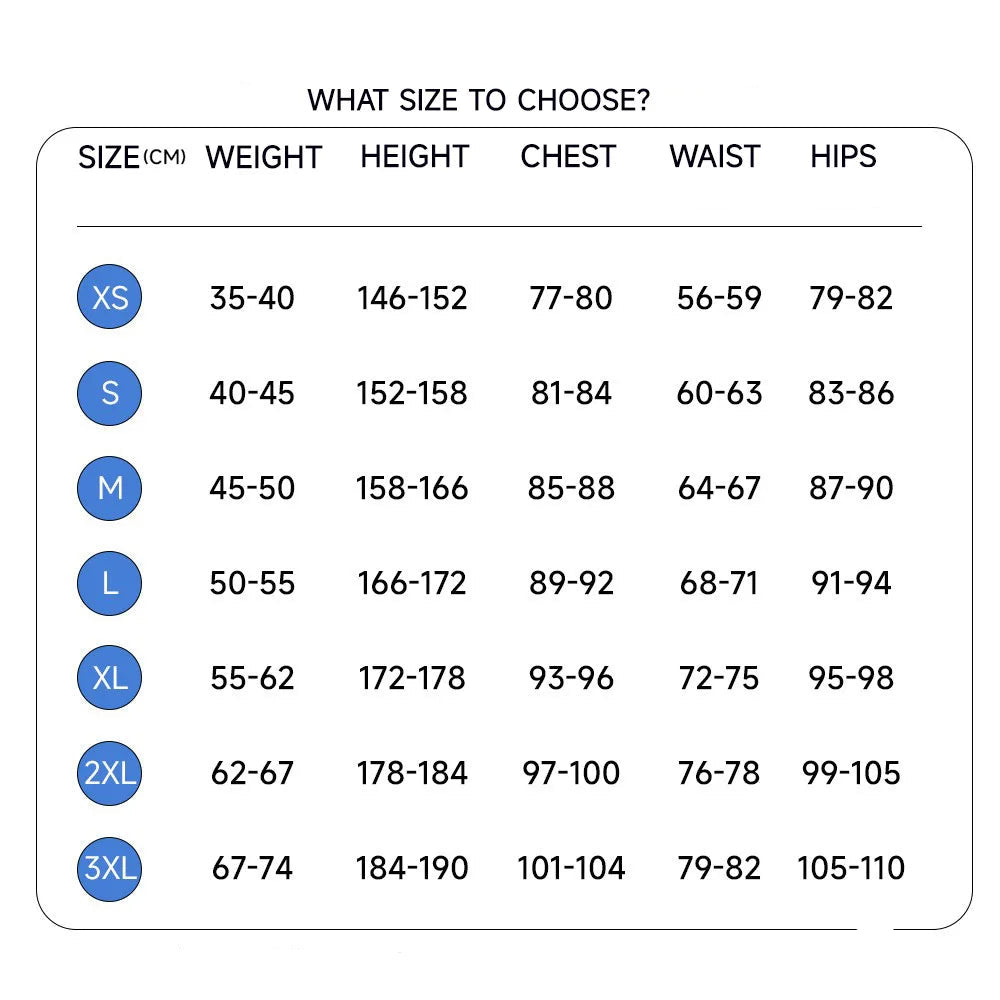The height and width of the screenshot is (1000, 1000).
Task: Pick the blue L size circle
Action: (x=110, y=583)
